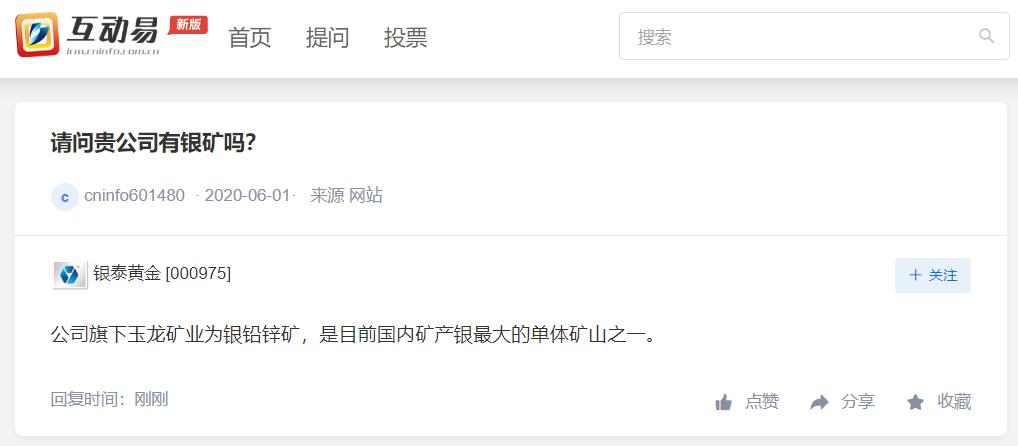Follow the company with 关注 button
The image size is (1018, 446).
click(933, 275)
